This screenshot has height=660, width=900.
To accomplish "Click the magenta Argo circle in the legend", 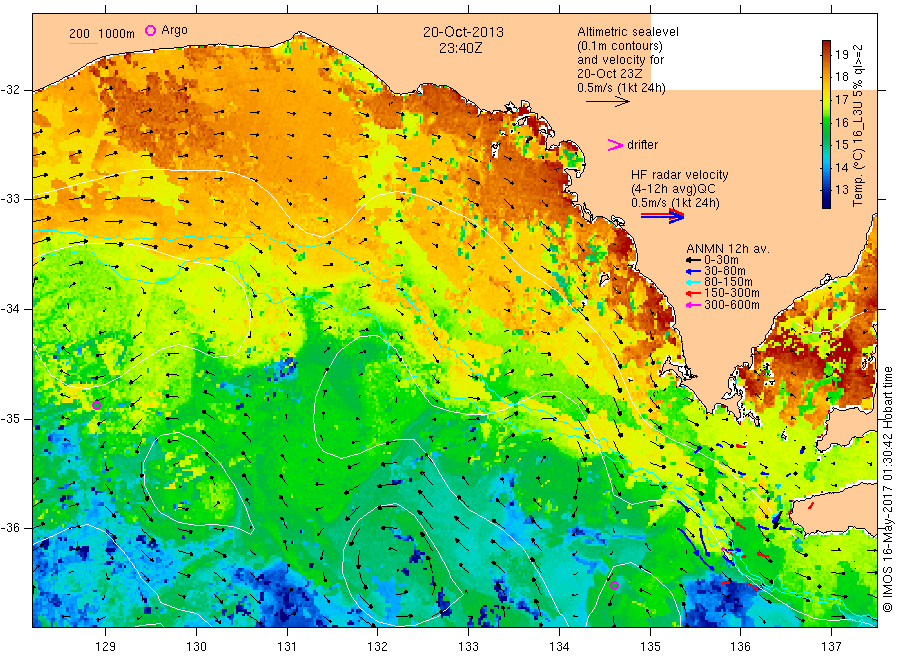I will pos(150,30).
